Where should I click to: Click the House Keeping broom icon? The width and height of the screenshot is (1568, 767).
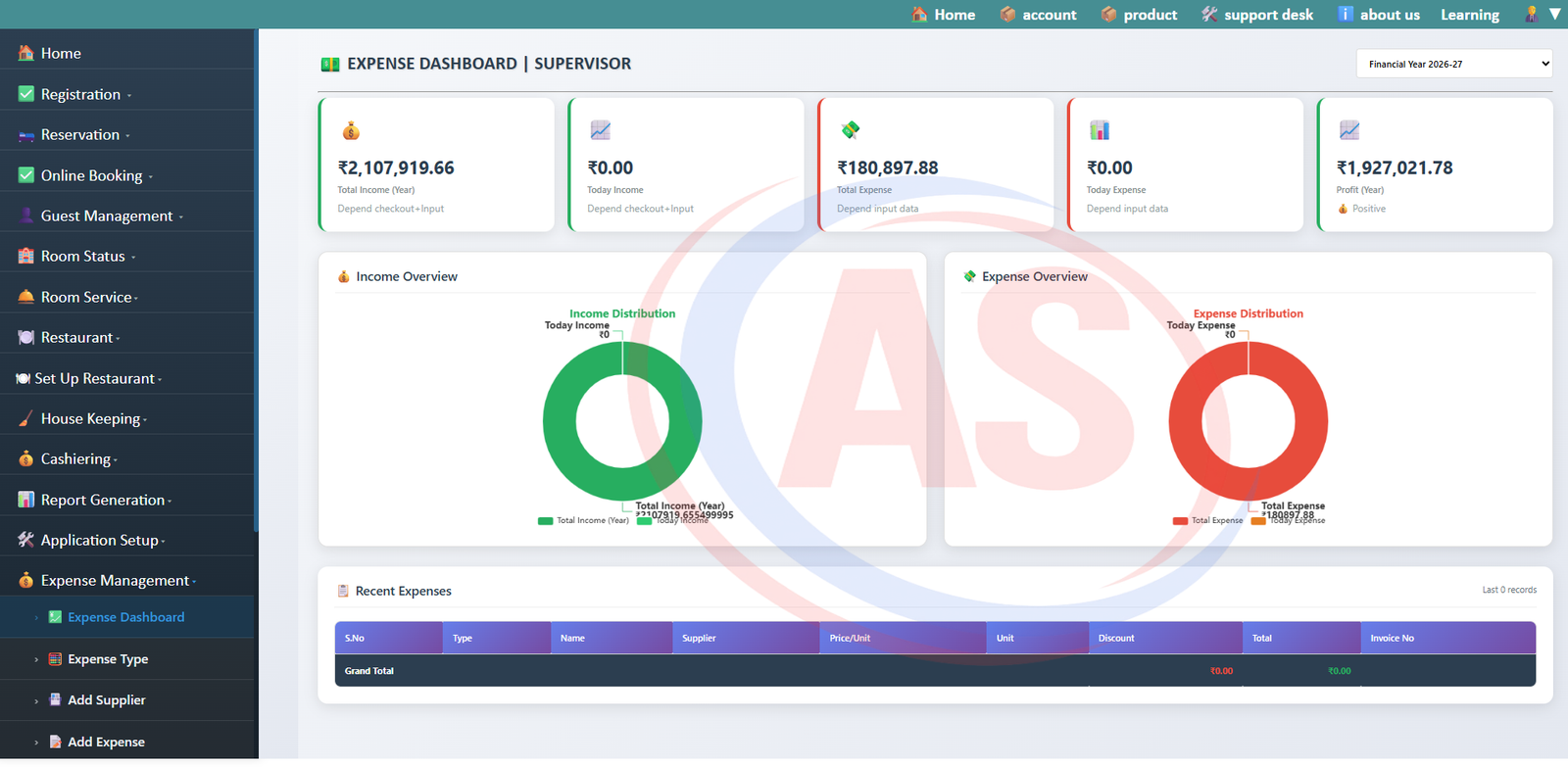[x=26, y=418]
